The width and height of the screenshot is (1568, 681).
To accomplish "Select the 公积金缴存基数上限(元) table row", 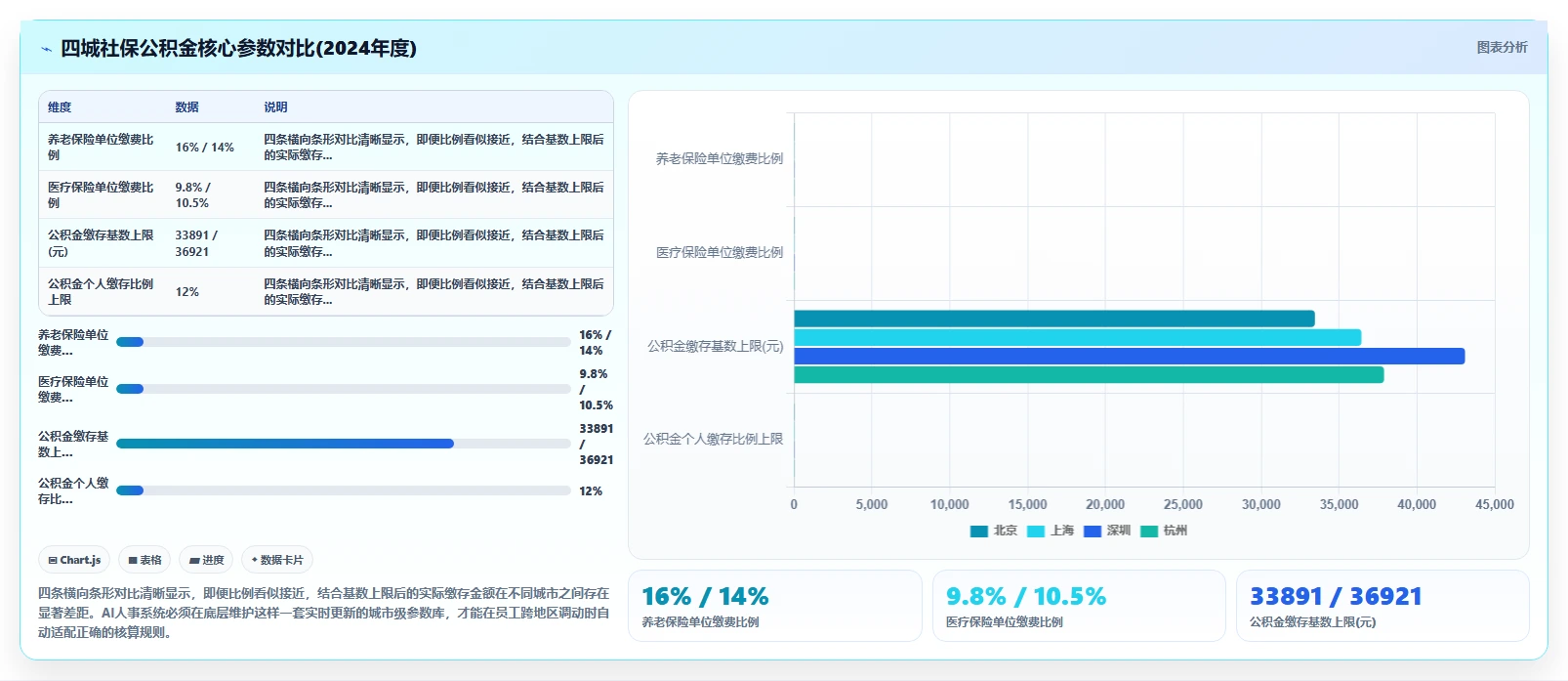I will pyautogui.click(x=326, y=243).
